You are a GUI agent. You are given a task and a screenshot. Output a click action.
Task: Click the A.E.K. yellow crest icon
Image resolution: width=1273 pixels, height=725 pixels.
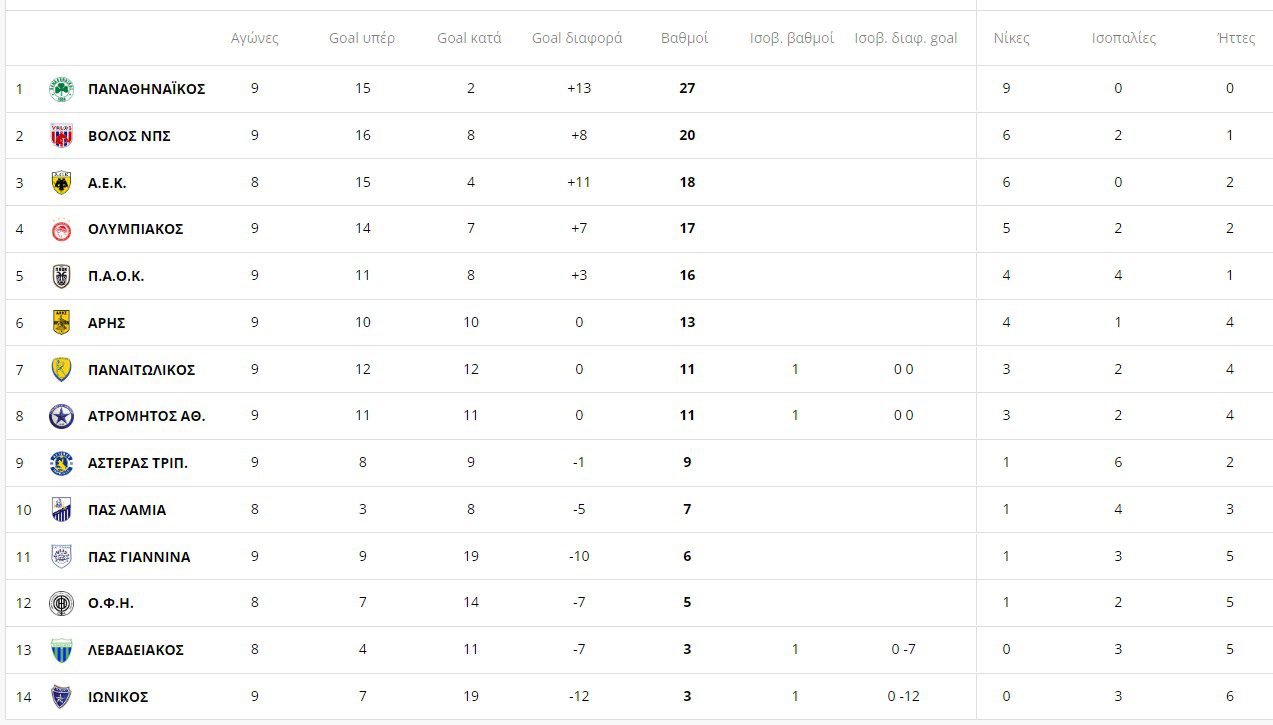(x=62, y=183)
